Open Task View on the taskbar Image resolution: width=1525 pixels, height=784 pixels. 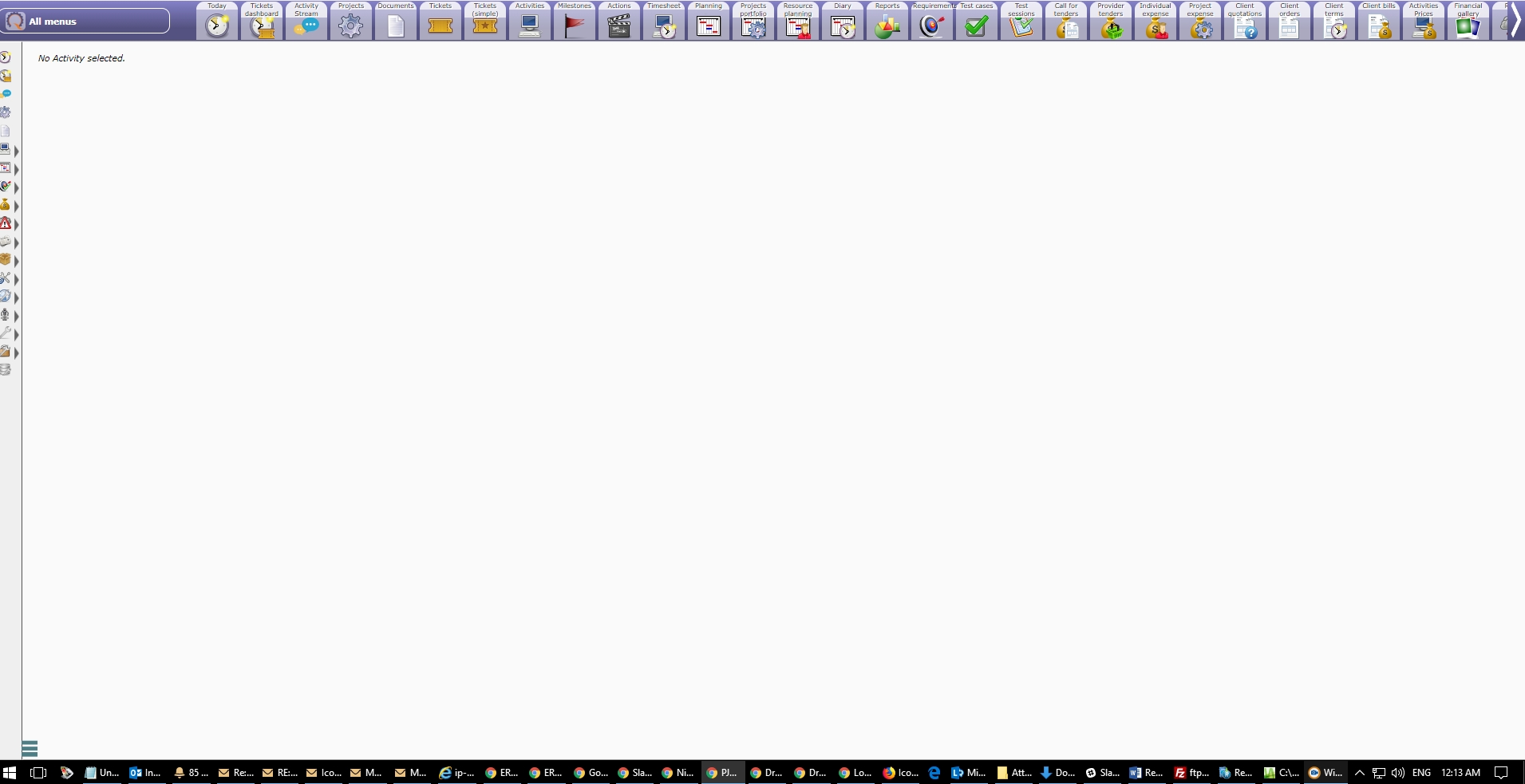(38, 773)
